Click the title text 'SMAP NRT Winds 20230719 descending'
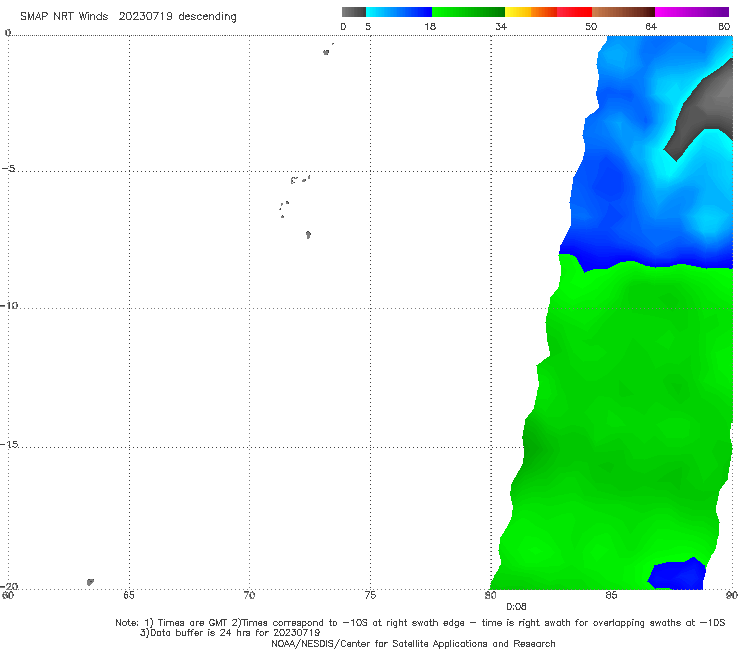740x650 pixels. click(128, 17)
